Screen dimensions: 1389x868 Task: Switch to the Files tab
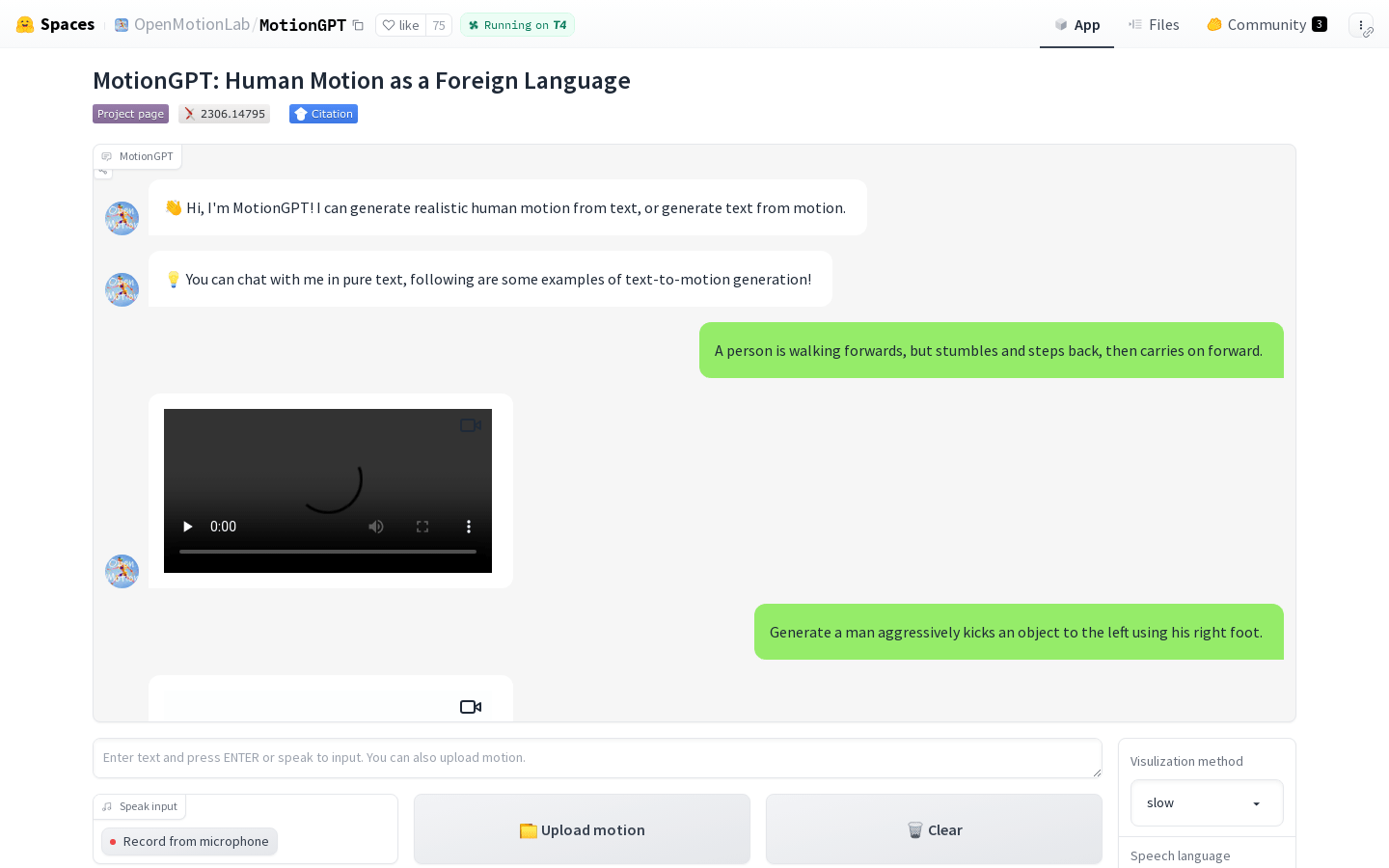[x=1154, y=24]
